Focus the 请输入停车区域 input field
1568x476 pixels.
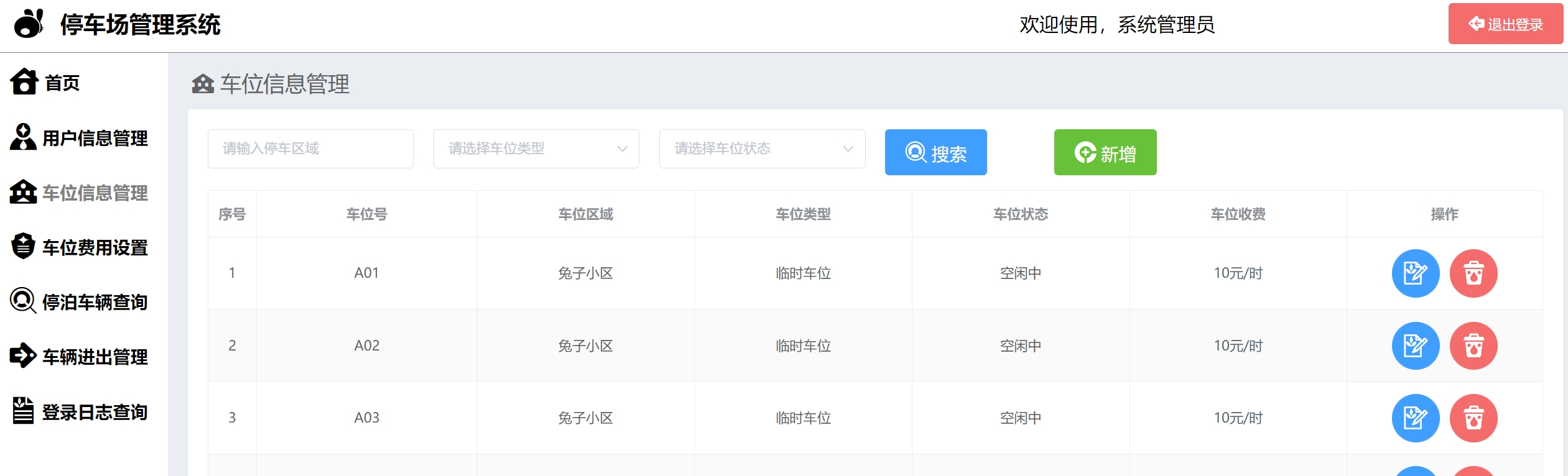pyautogui.click(x=310, y=149)
